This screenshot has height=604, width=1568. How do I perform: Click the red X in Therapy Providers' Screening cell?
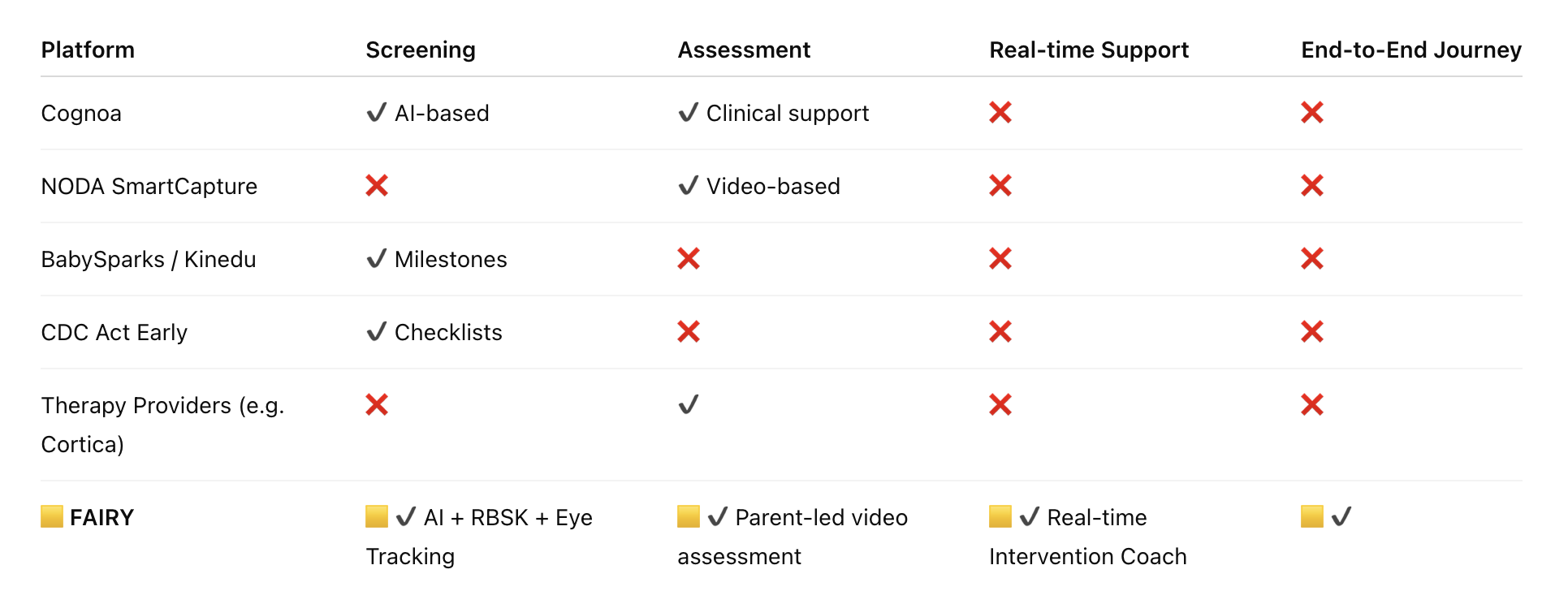pyautogui.click(x=377, y=404)
